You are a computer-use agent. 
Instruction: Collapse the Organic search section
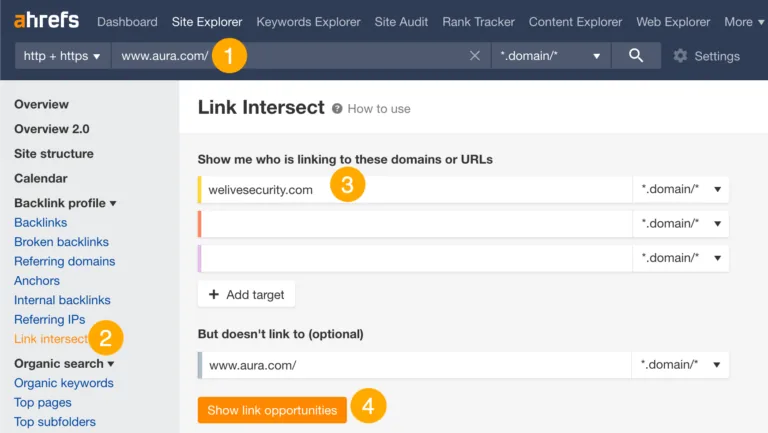click(x=64, y=364)
